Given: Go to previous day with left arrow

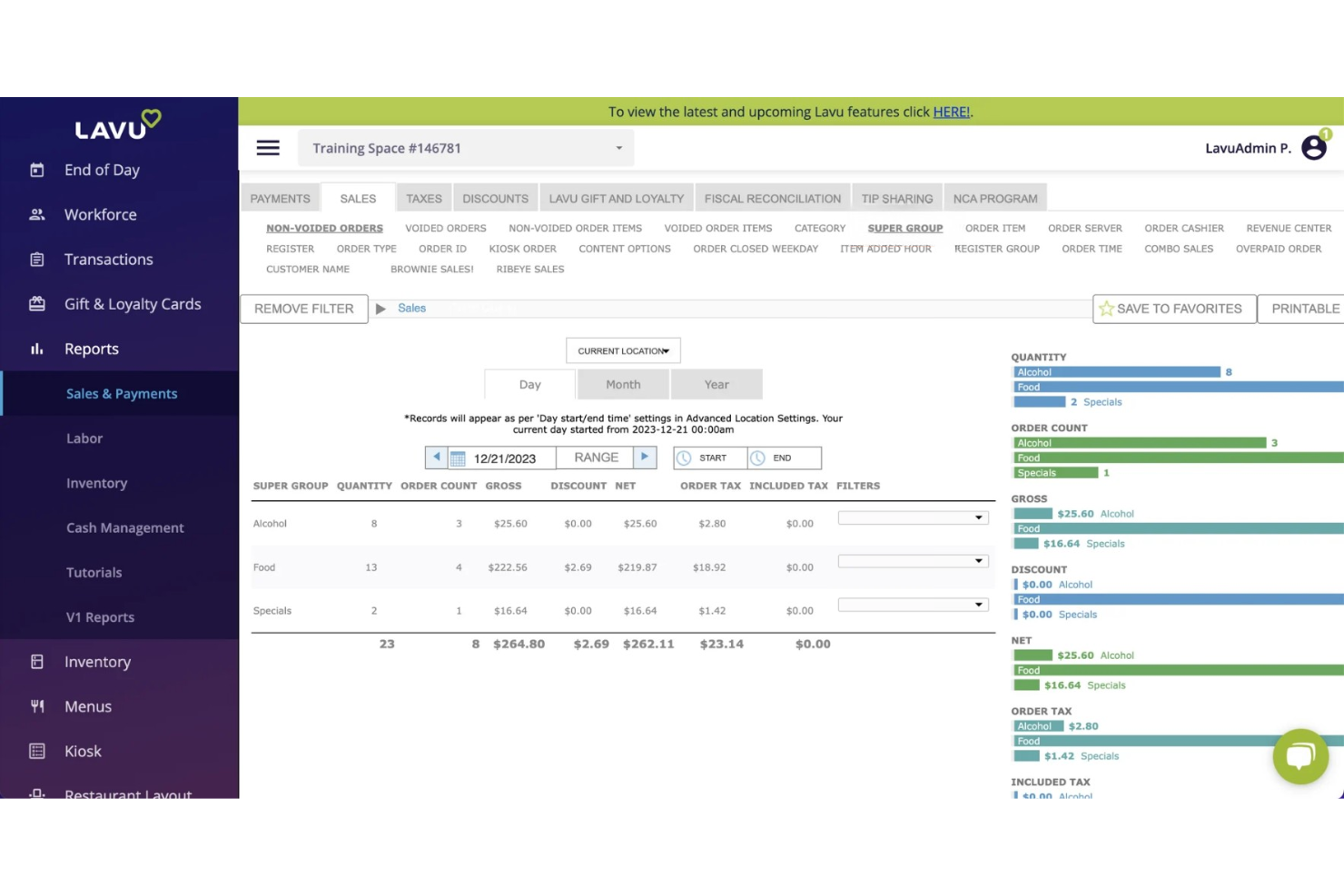Looking at the screenshot, I should [437, 458].
